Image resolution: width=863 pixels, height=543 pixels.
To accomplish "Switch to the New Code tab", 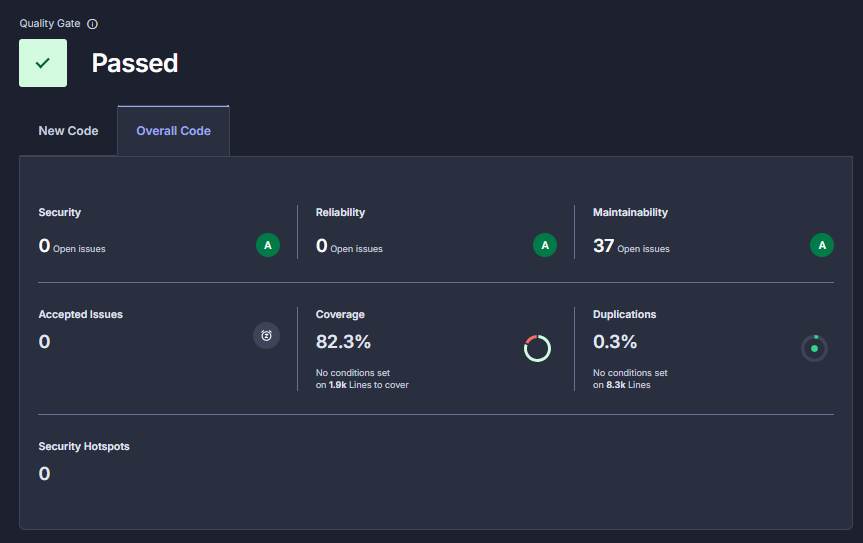I will click(x=68, y=131).
